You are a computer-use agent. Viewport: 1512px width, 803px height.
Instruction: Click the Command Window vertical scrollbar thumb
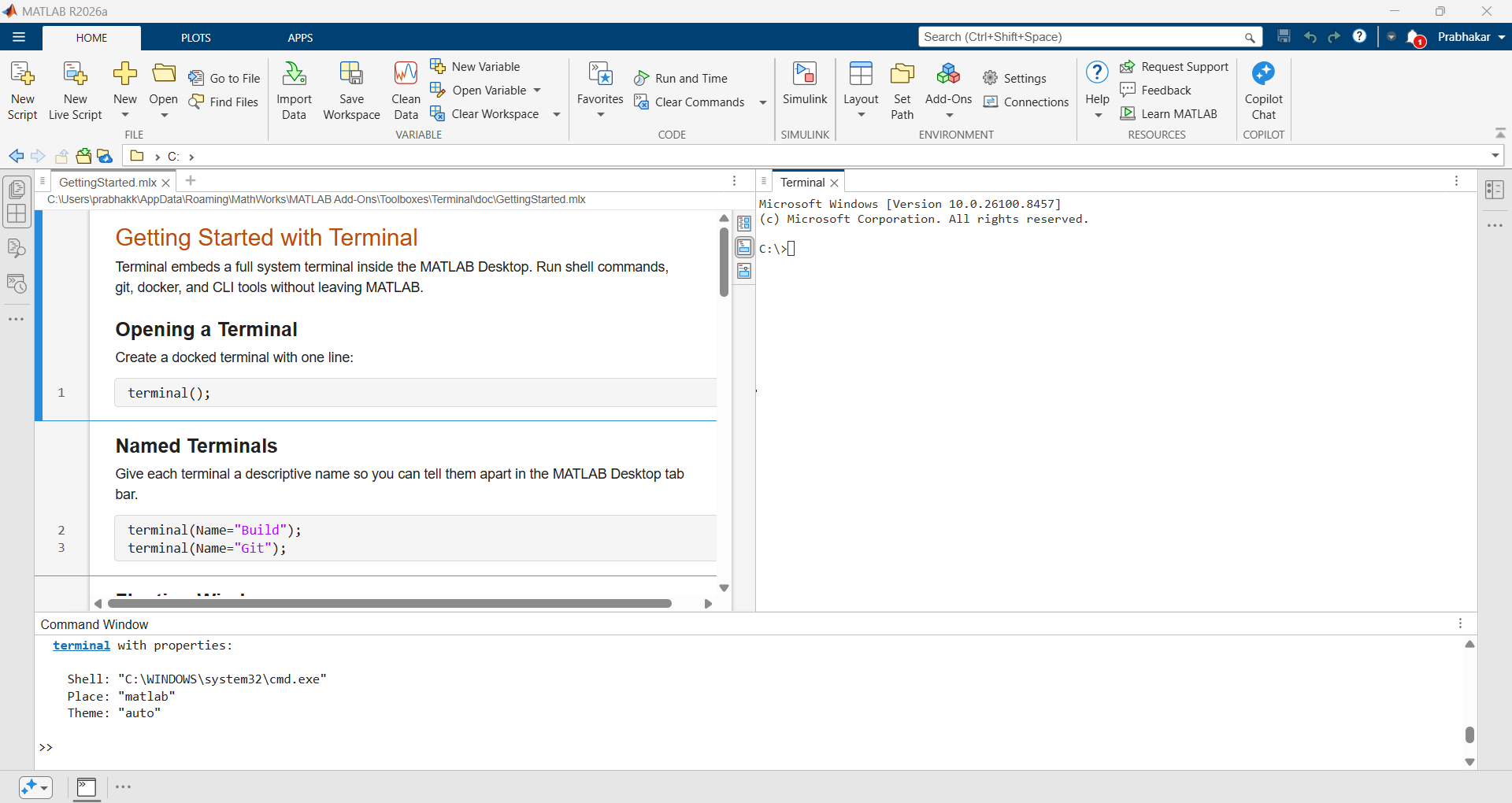pyautogui.click(x=1469, y=735)
